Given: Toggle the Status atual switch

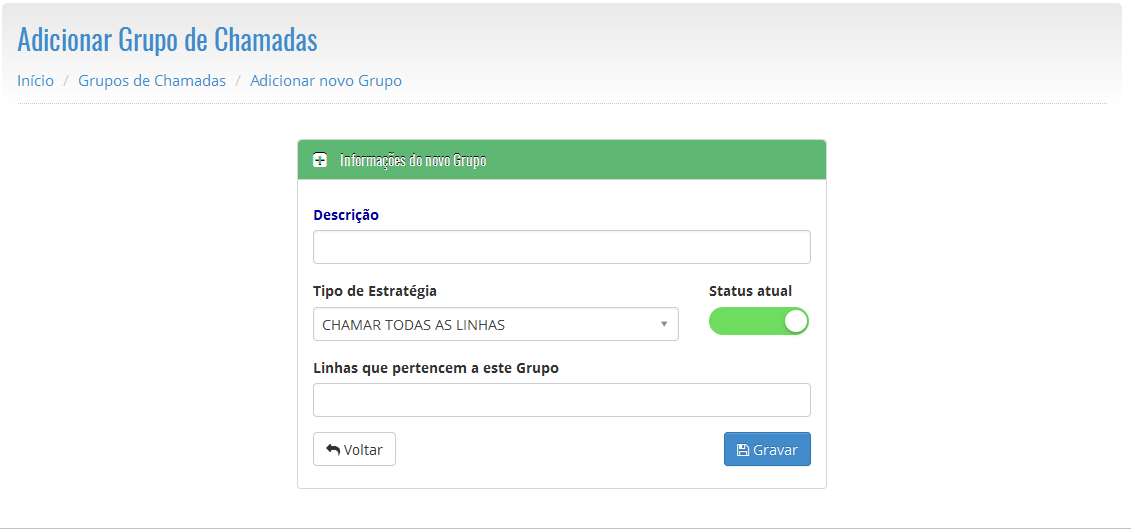Looking at the screenshot, I should click(x=759, y=321).
